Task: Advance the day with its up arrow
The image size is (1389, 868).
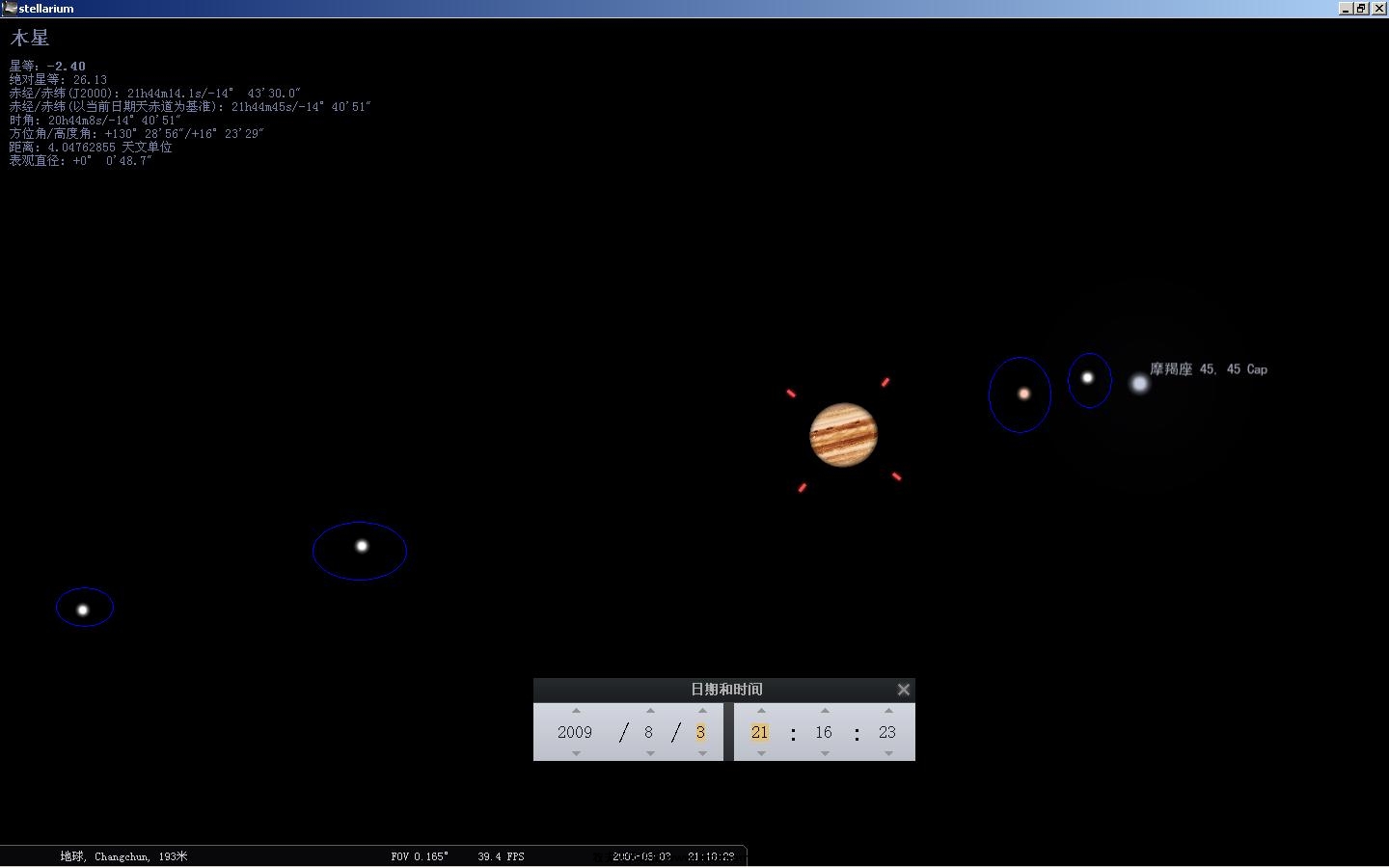Action: (702, 711)
